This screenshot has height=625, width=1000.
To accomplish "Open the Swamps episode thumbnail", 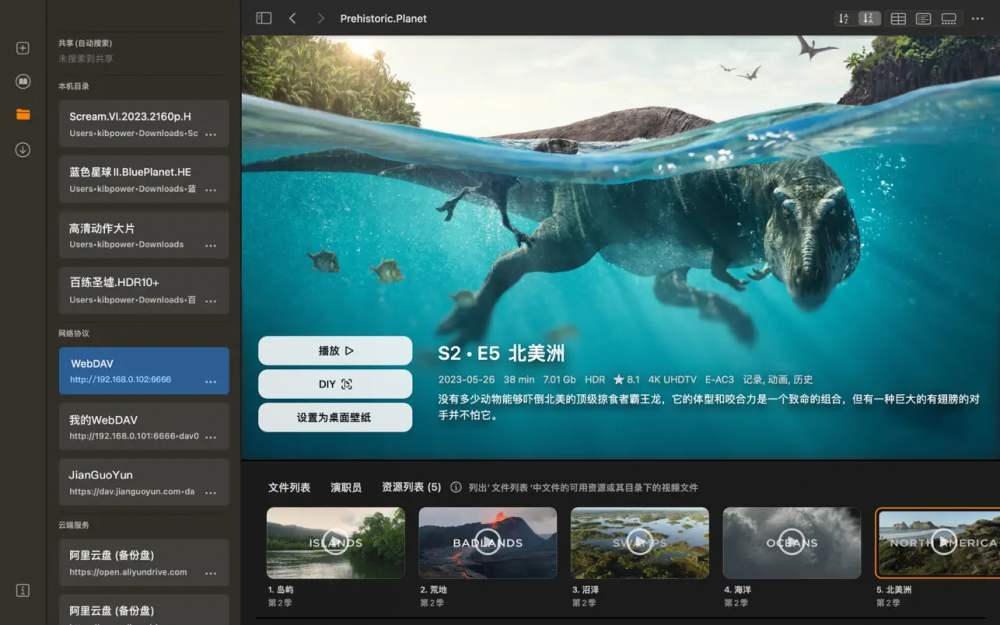I will coord(640,543).
